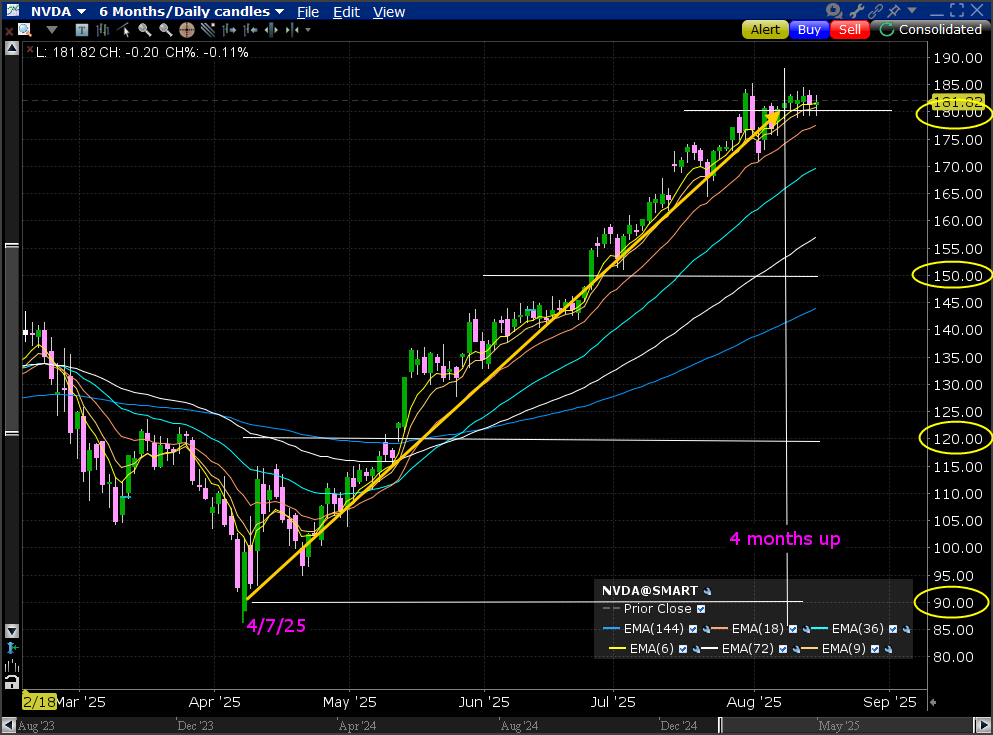Open EMA(72) settings wrench
This screenshot has width=993, height=735.
(796, 649)
